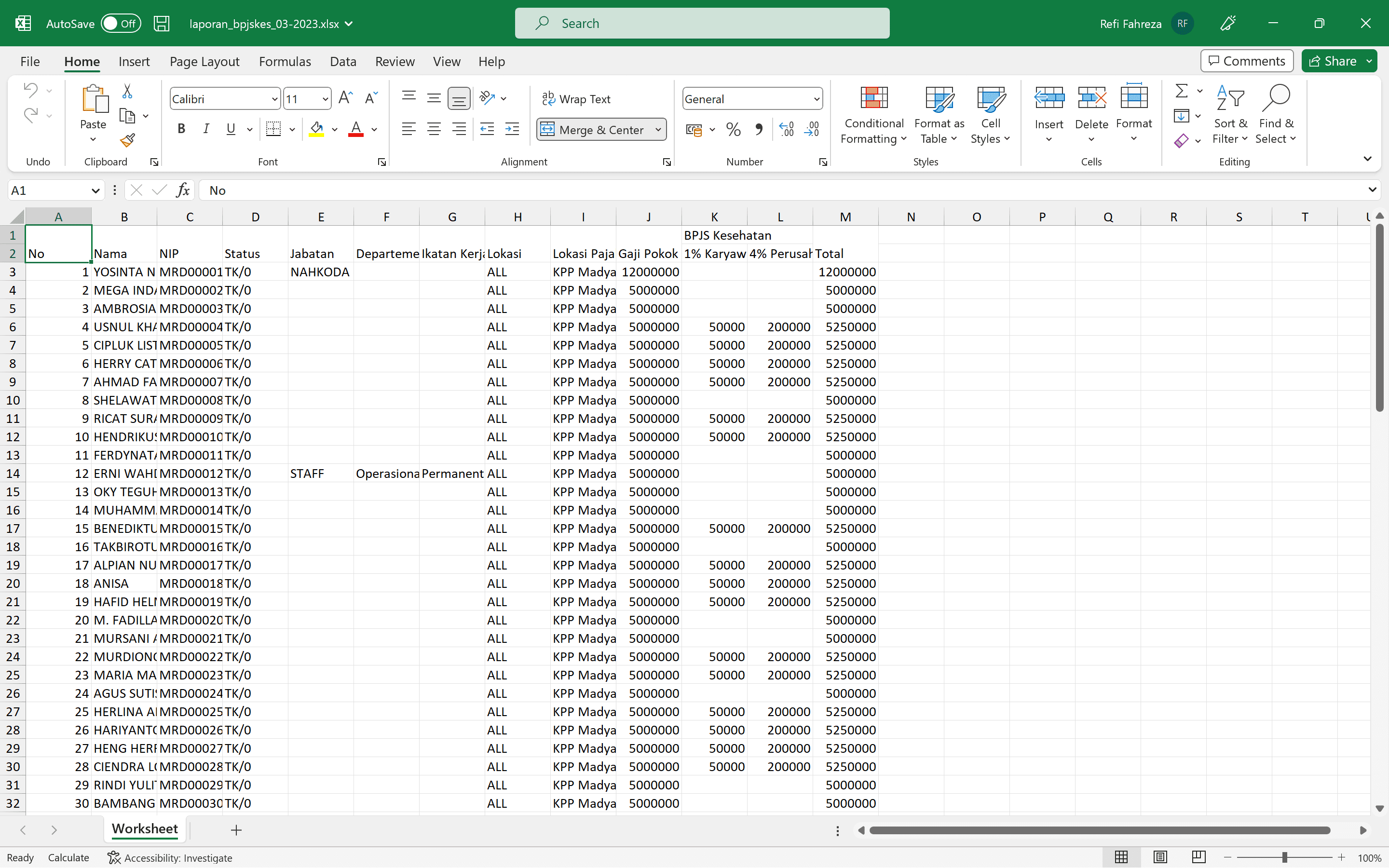Viewport: 1389px width, 868px height.
Task: Expand the General number format dropdown
Action: pyautogui.click(x=816, y=99)
